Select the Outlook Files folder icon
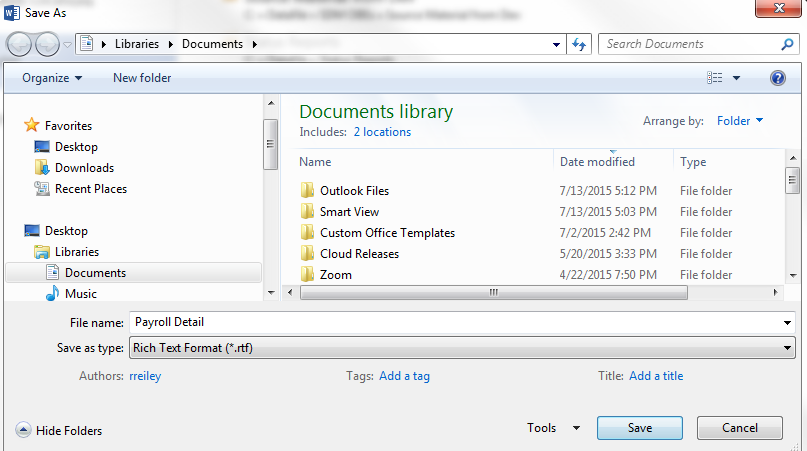Viewport: 807px width, 451px height. [x=307, y=190]
